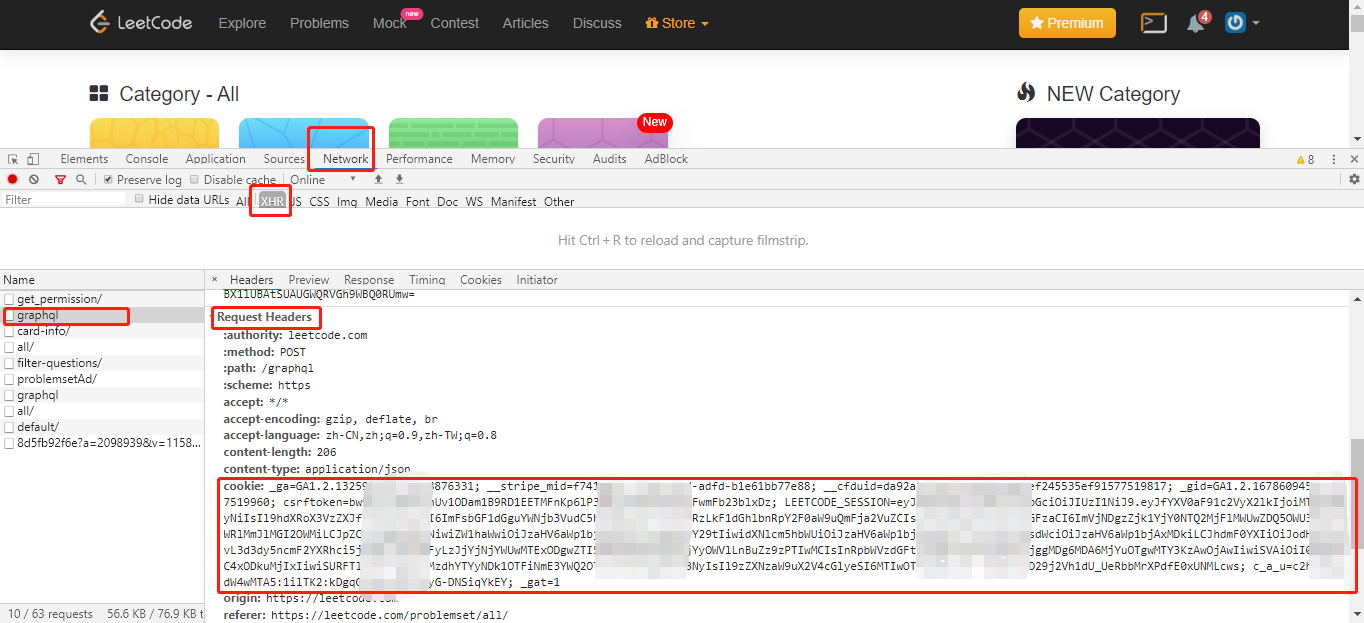Open the Security tab
Screen dimensions: 1364x623
point(554,159)
